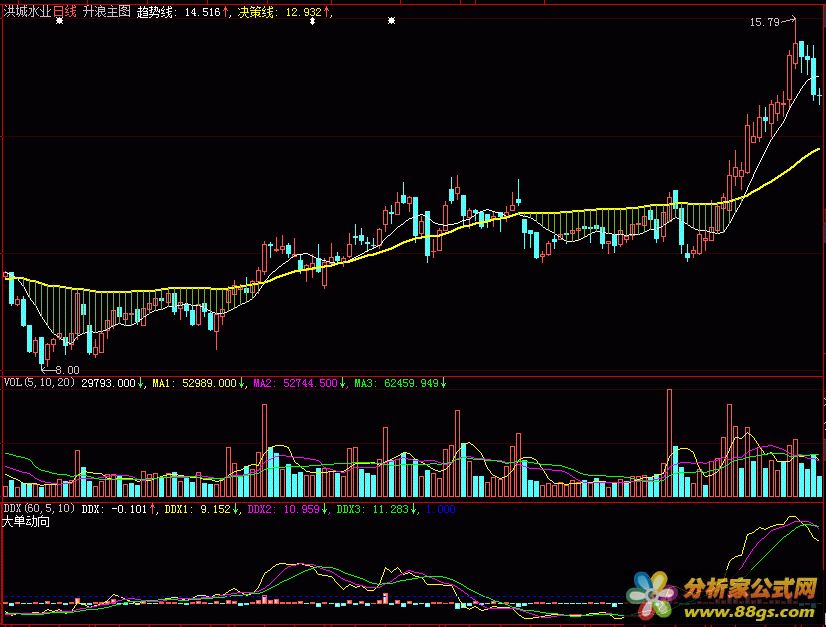Click the green MA3: 62459.949 label
The image size is (826, 627).
(396, 383)
